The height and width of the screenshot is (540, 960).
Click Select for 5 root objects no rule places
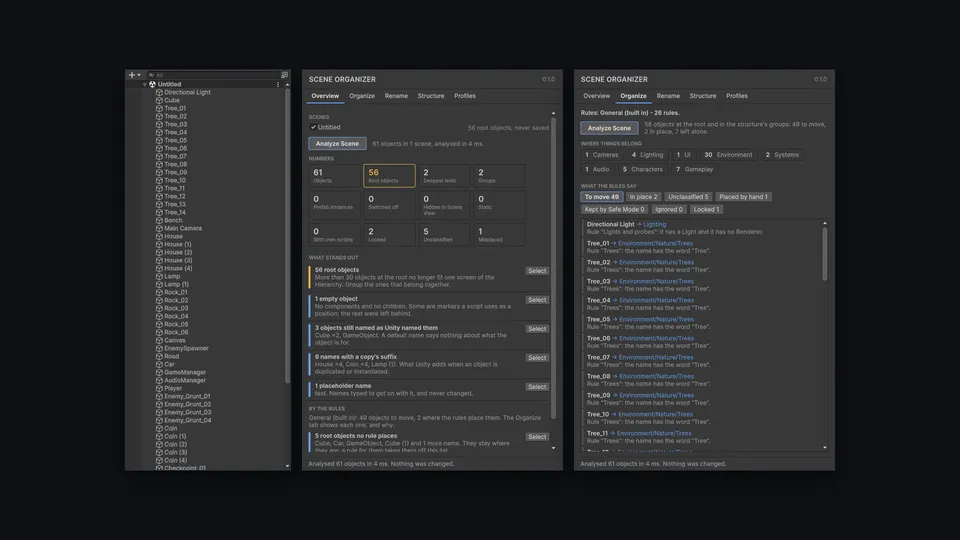click(537, 437)
